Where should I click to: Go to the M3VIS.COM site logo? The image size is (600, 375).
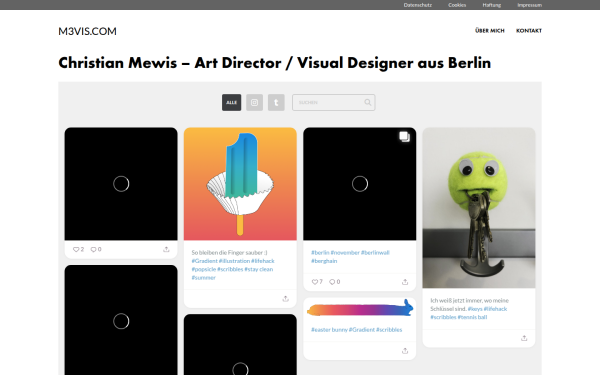coord(87,31)
